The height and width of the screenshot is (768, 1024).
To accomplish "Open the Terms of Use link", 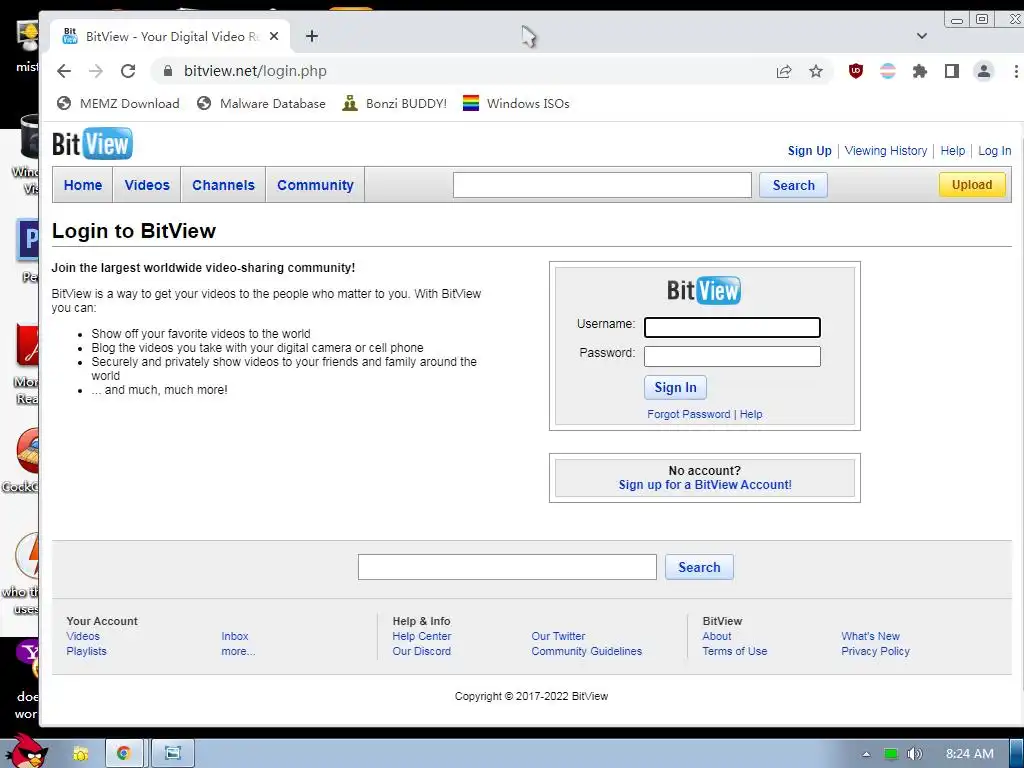I will [735, 651].
